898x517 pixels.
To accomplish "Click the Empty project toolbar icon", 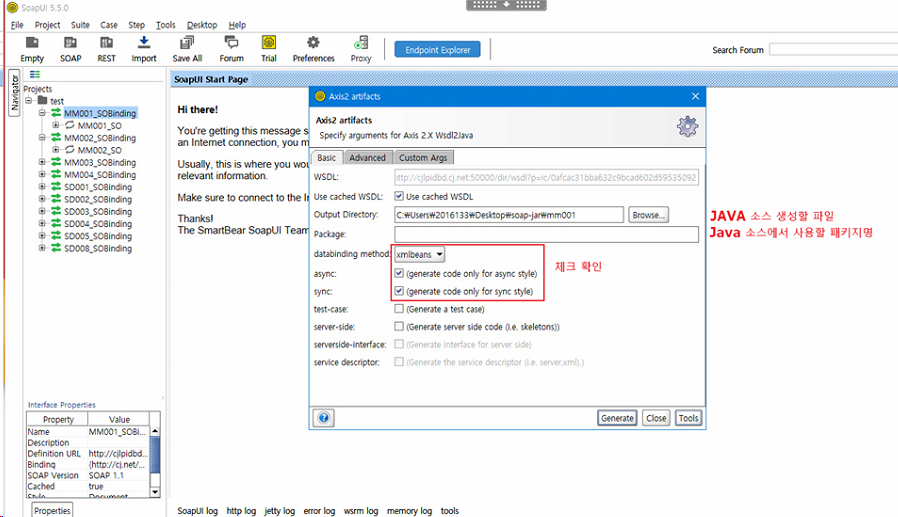I will [x=32, y=43].
